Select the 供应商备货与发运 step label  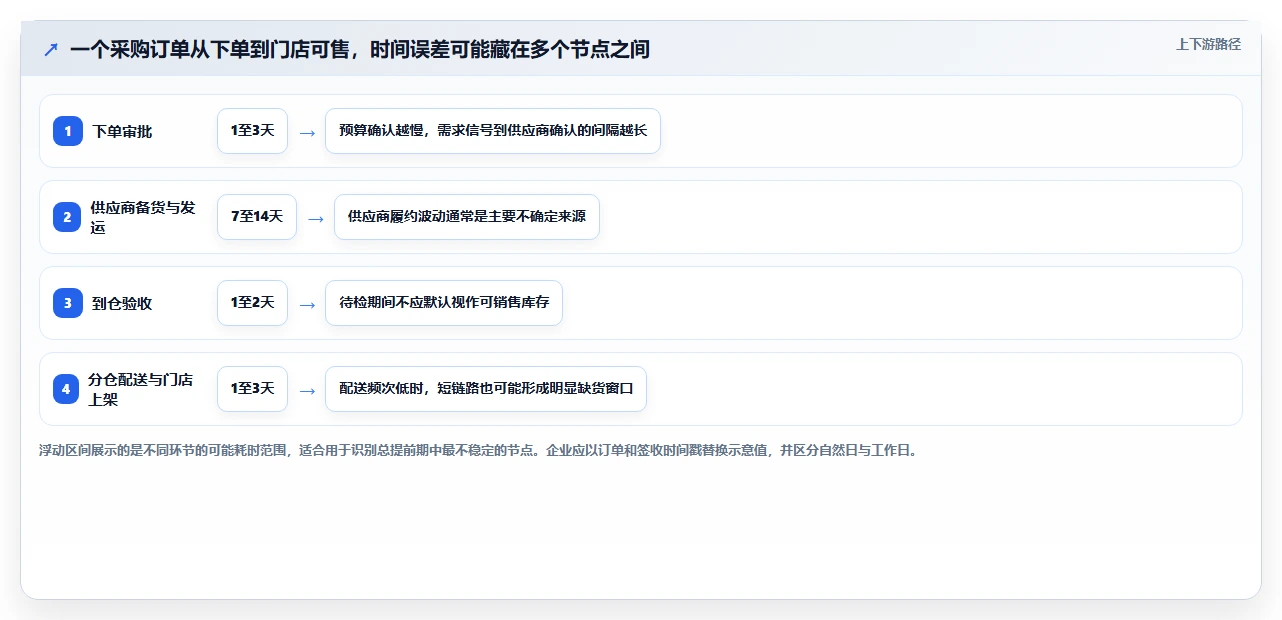pyautogui.click(x=143, y=217)
